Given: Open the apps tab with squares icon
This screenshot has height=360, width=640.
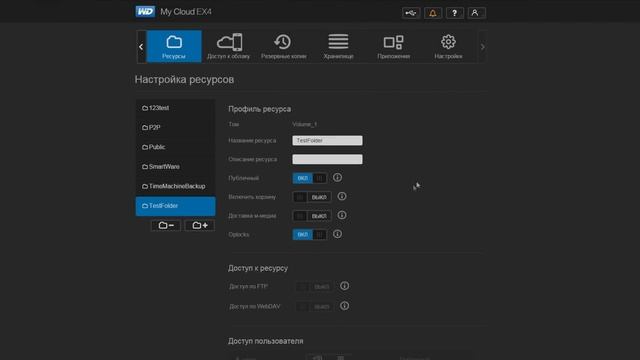Looking at the screenshot, I should pyautogui.click(x=393, y=47).
